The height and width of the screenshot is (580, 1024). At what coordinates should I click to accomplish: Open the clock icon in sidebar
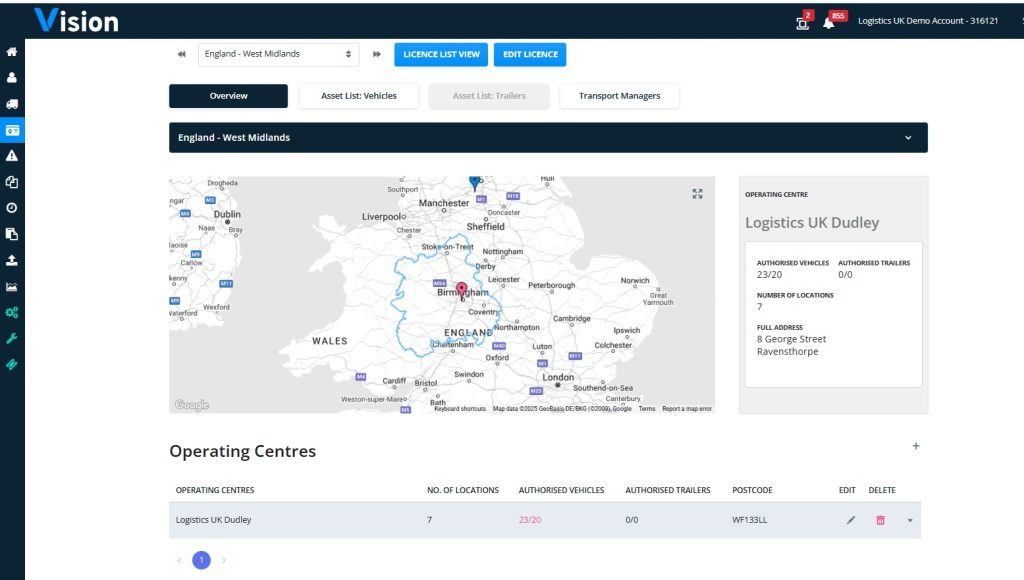12,208
